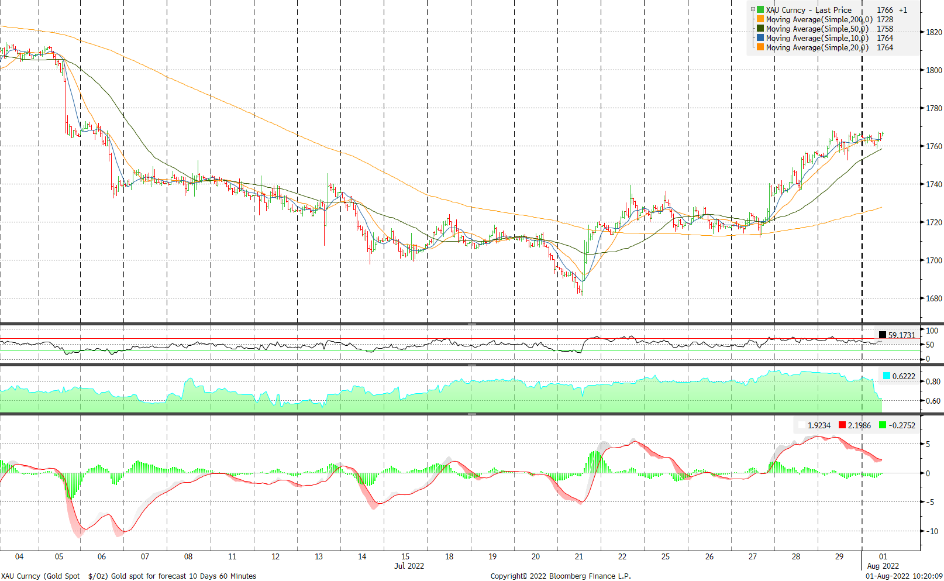Click the last price value 1766
Viewport: 944px width, 581px height.
[x=884, y=10]
